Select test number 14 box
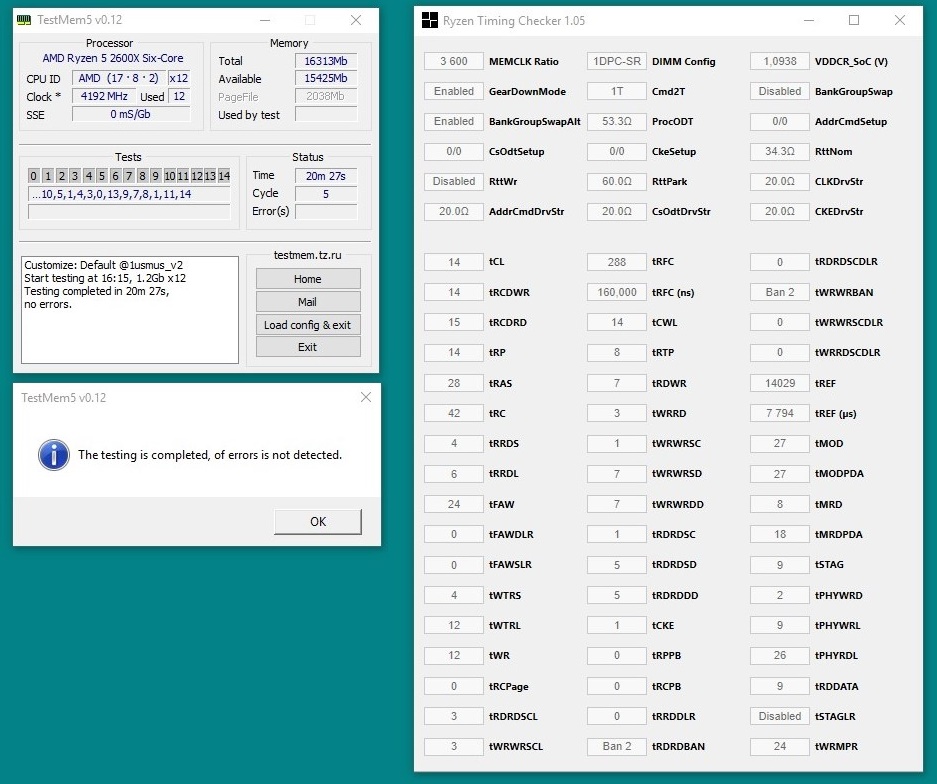The image size is (937, 784). 223,176
